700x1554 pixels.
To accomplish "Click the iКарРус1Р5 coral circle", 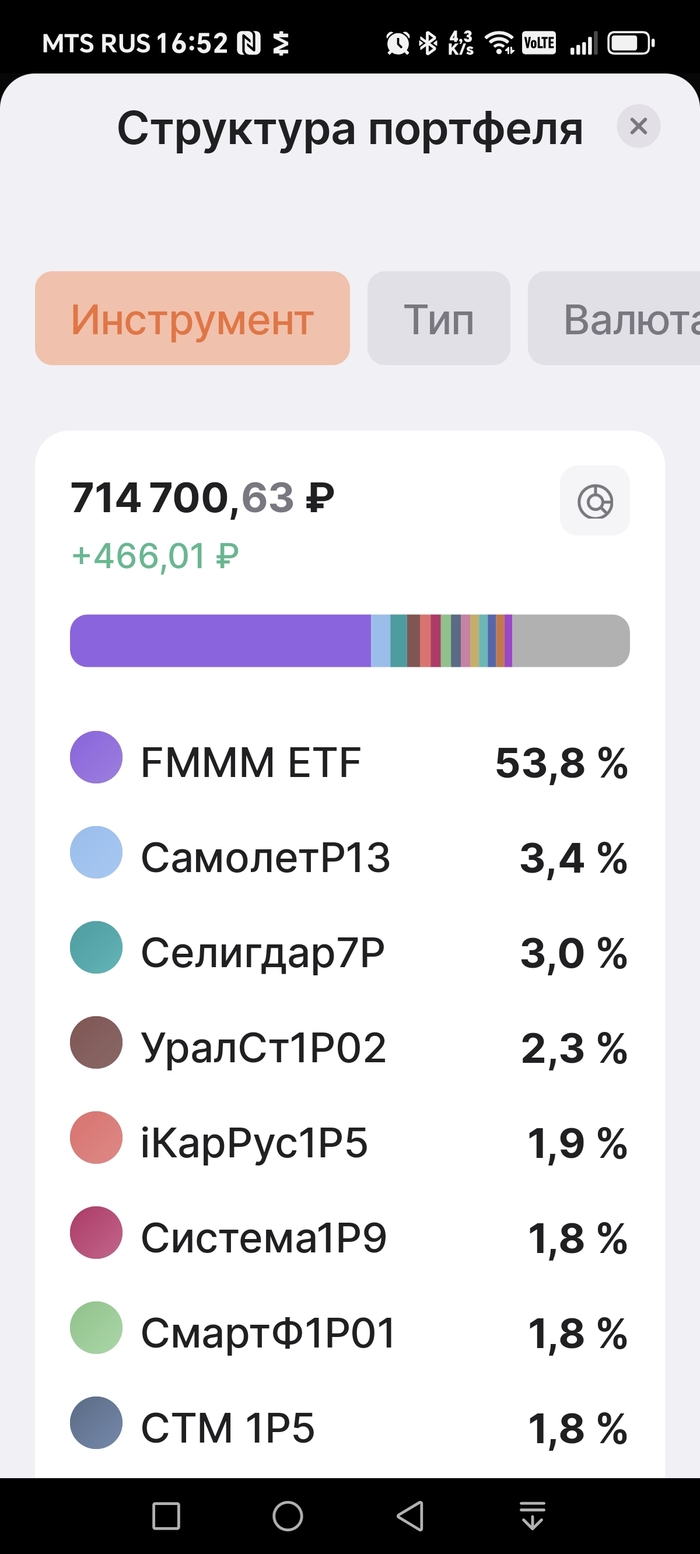I will [x=96, y=1143].
